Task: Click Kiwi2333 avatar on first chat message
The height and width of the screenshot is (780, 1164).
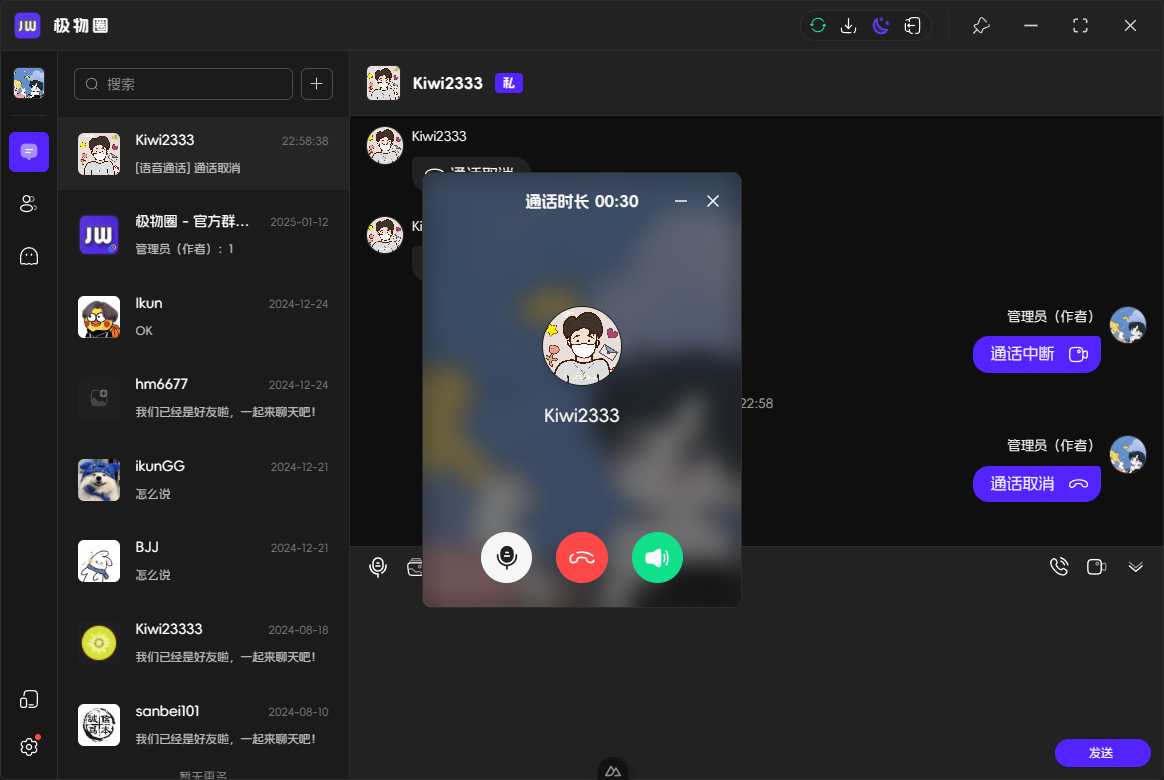Action: (385, 145)
